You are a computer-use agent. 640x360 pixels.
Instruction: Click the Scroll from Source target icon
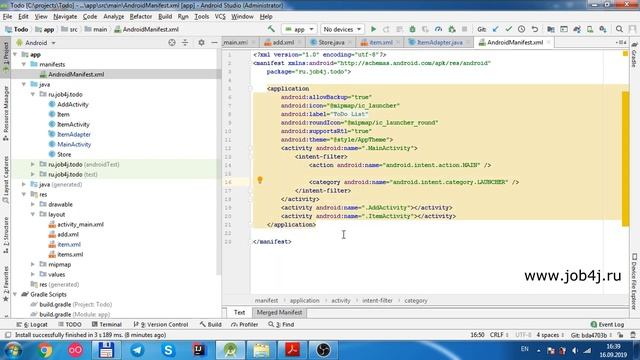pos(172,42)
